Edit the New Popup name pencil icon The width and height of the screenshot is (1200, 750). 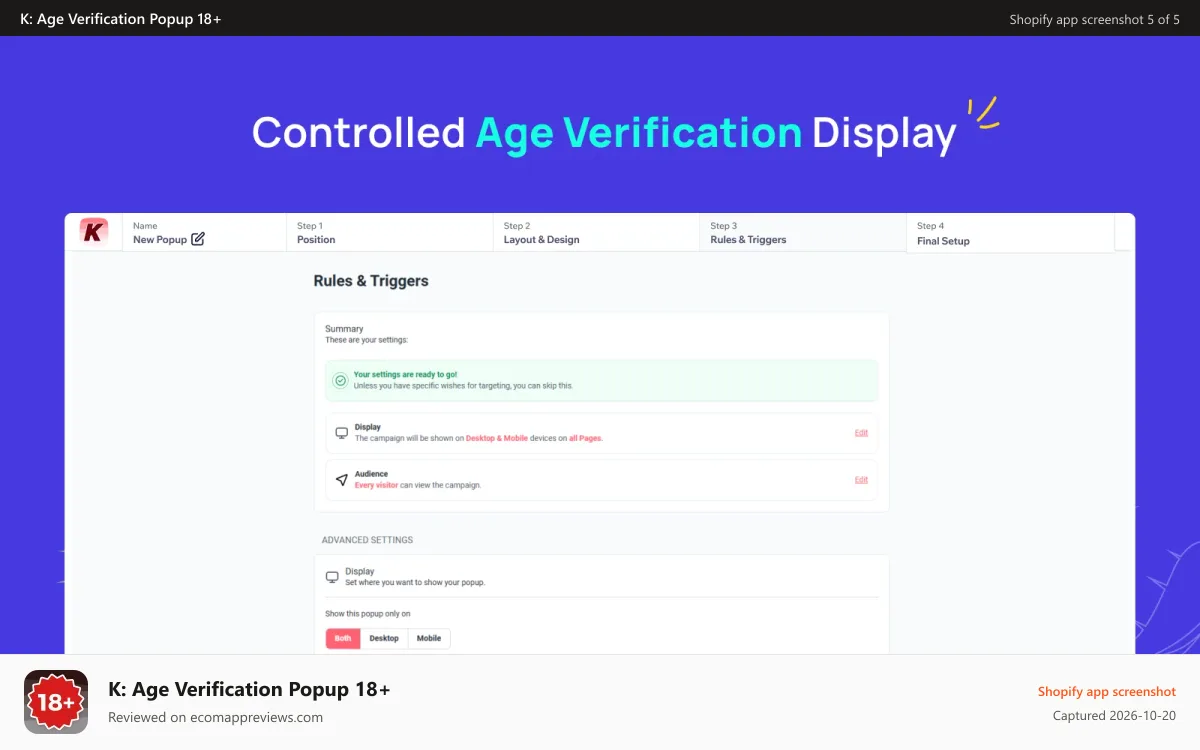[198, 239]
